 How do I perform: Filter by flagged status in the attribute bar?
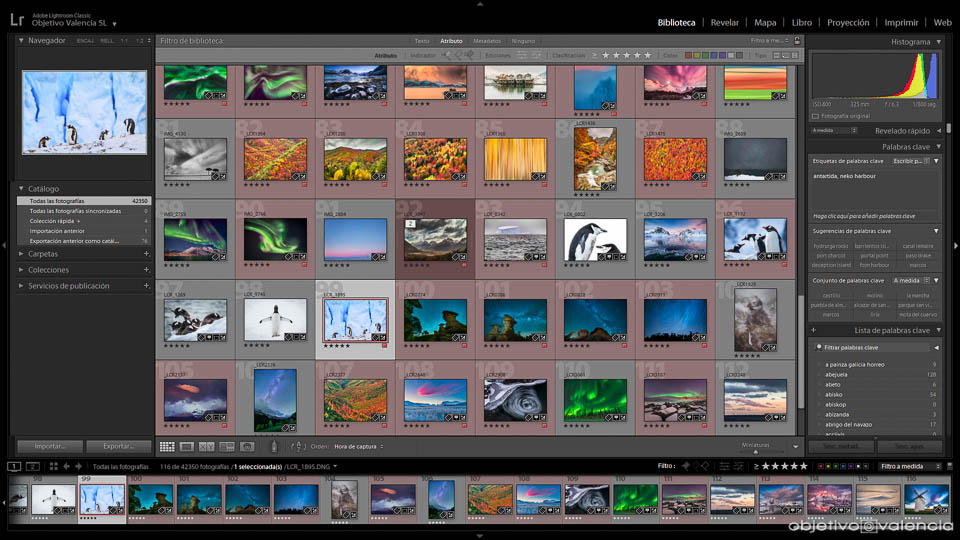click(448, 55)
